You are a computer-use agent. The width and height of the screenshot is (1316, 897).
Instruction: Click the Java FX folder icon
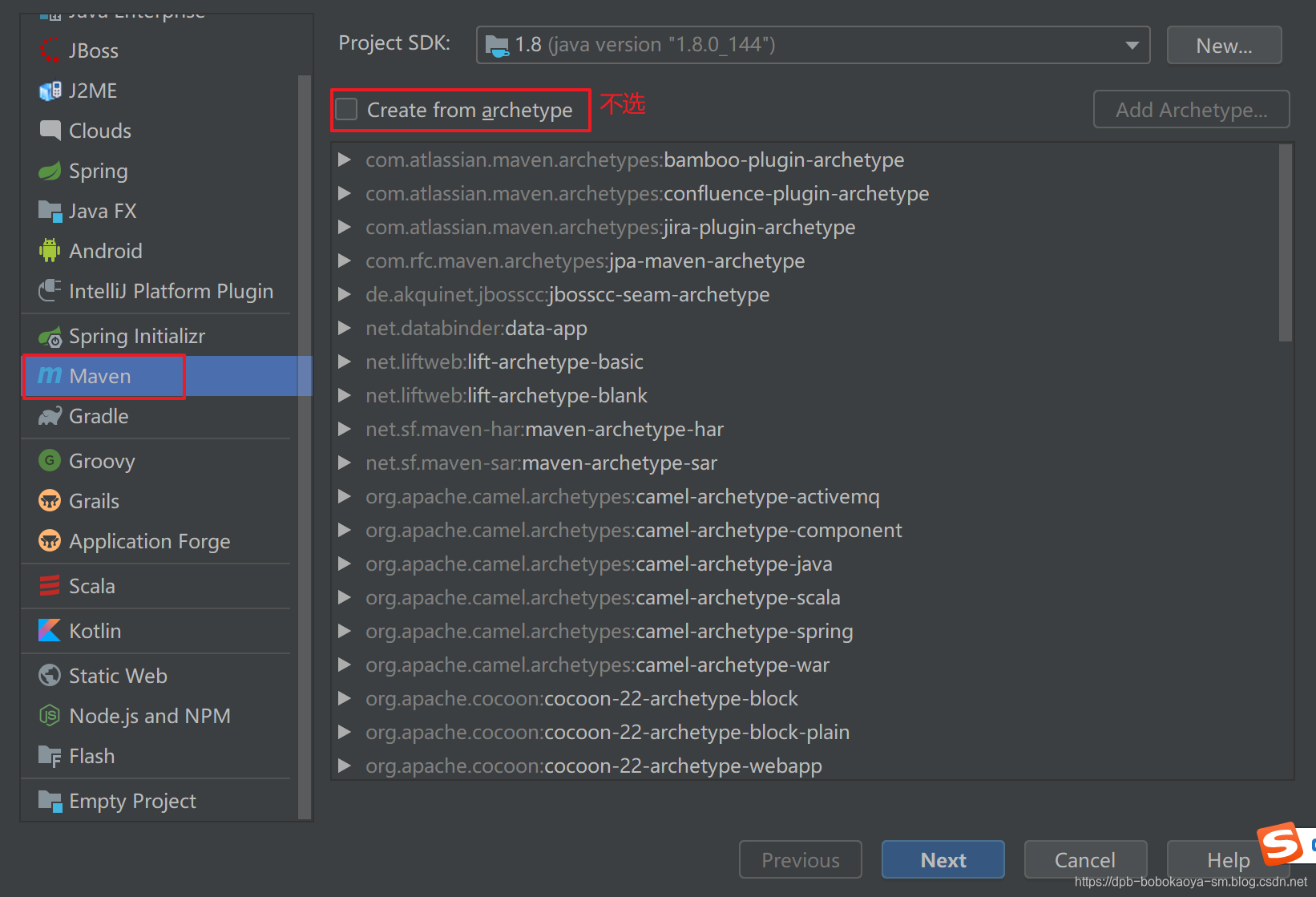[50, 211]
